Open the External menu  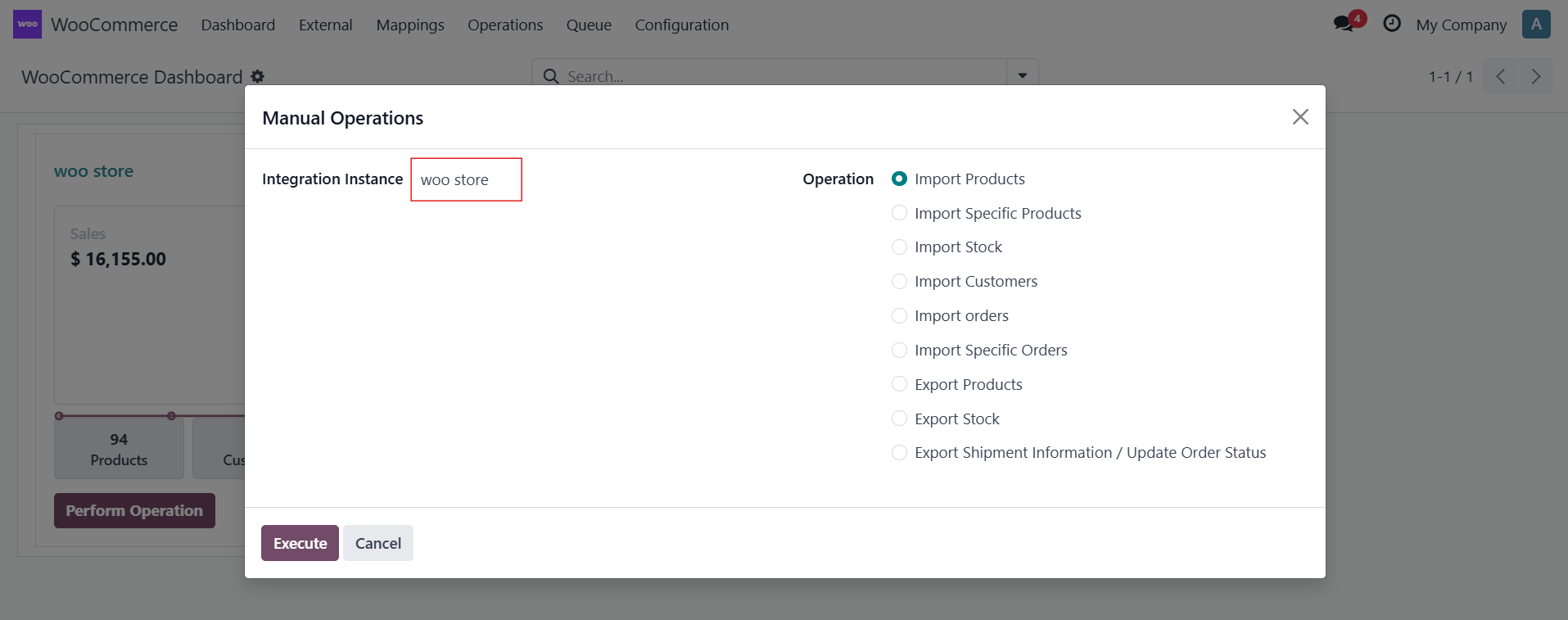point(326,25)
